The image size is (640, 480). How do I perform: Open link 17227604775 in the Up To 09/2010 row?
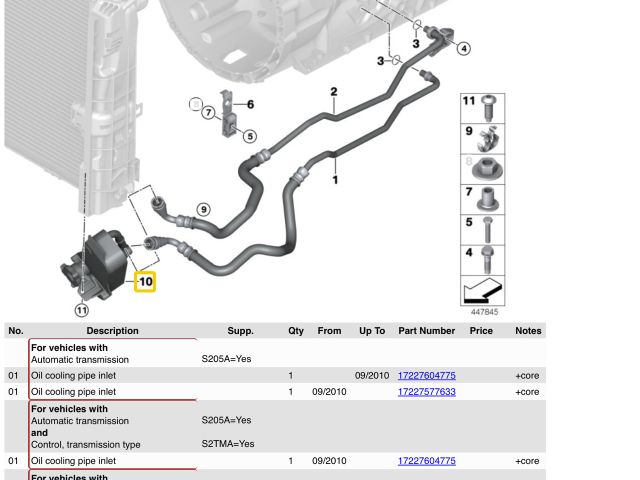(x=426, y=376)
